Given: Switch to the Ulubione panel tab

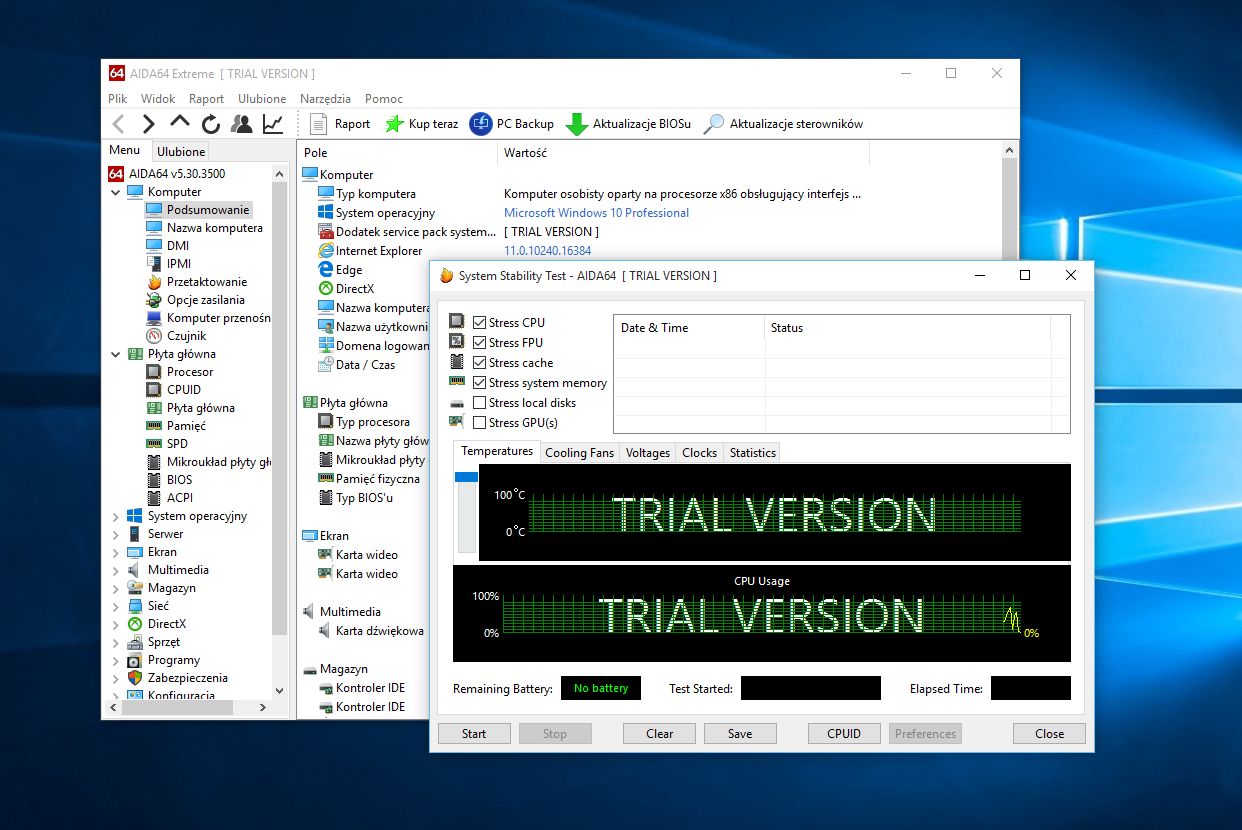Looking at the screenshot, I should [x=181, y=152].
